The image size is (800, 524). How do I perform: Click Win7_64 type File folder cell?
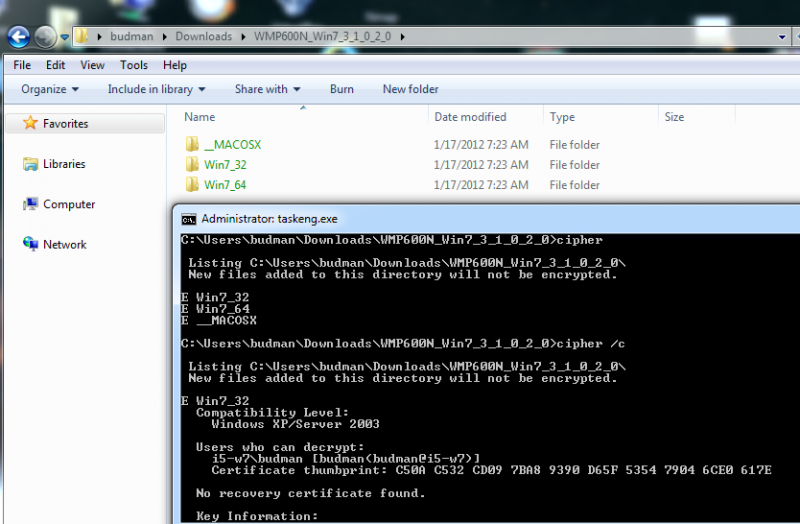[x=574, y=185]
